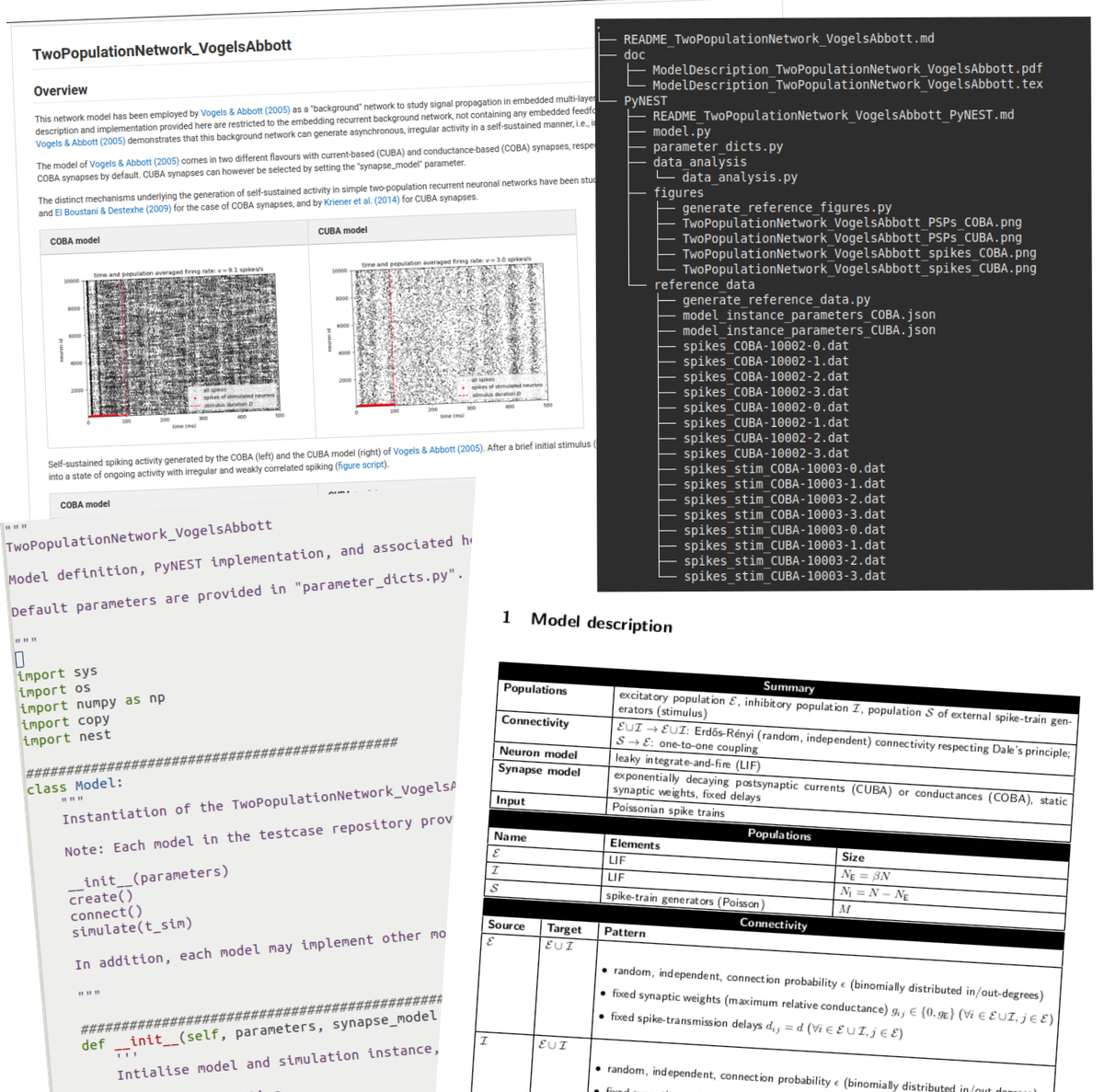This screenshot has height=1092, width=1104.
Task: Select spikes_stim_CUBA-10003-3.dat in the tree
Action: coord(784,576)
